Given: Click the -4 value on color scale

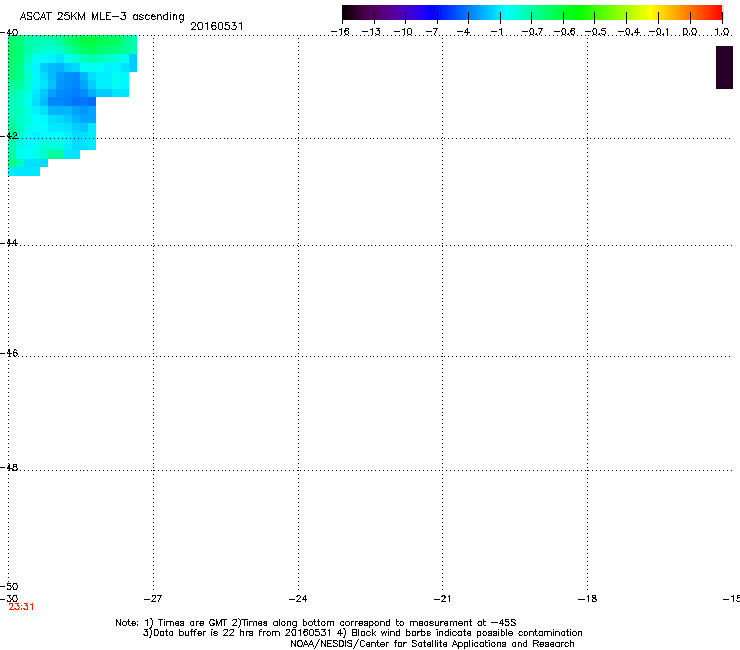Looking at the screenshot, I should 463,32.
